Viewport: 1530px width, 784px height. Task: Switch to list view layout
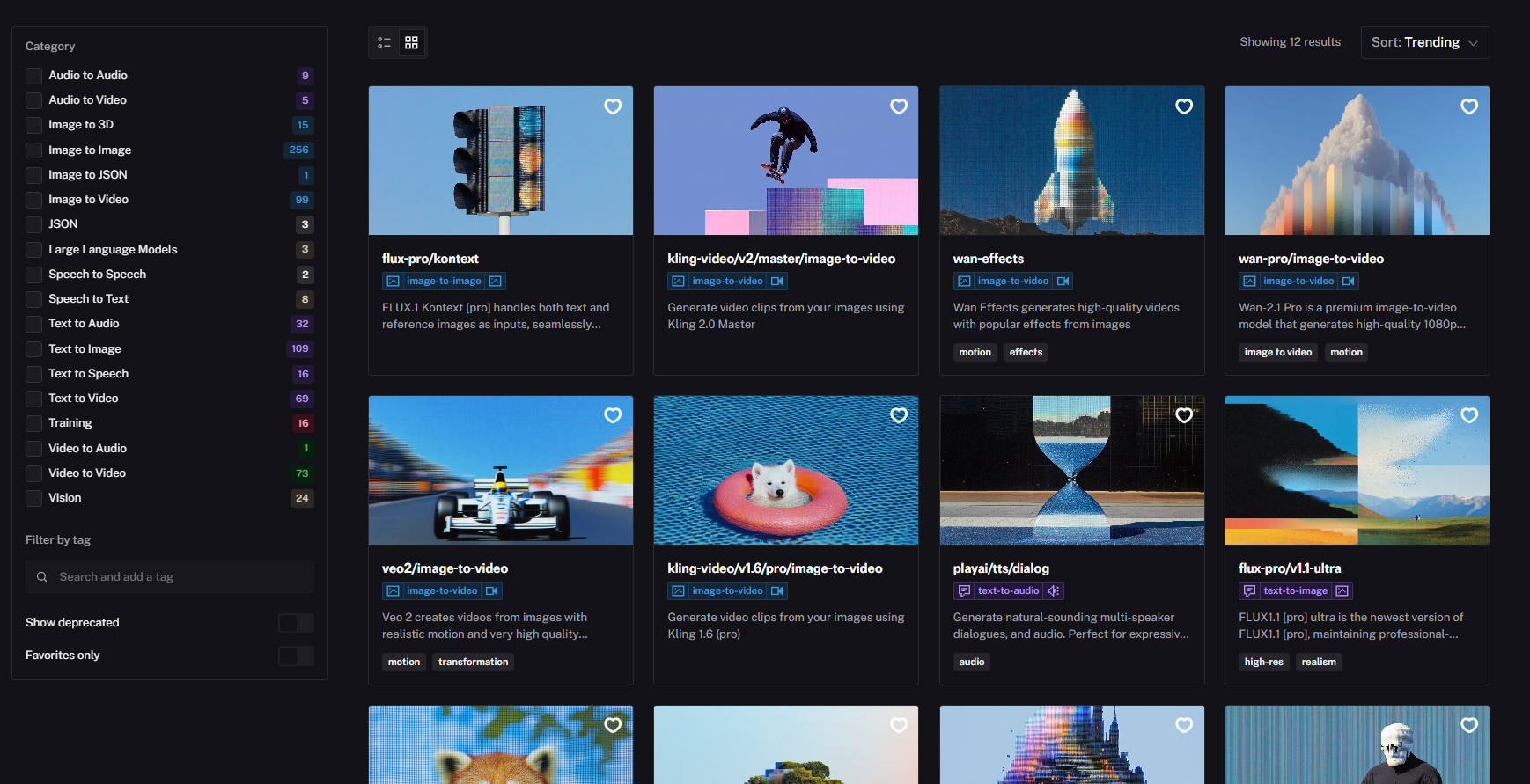click(x=384, y=42)
